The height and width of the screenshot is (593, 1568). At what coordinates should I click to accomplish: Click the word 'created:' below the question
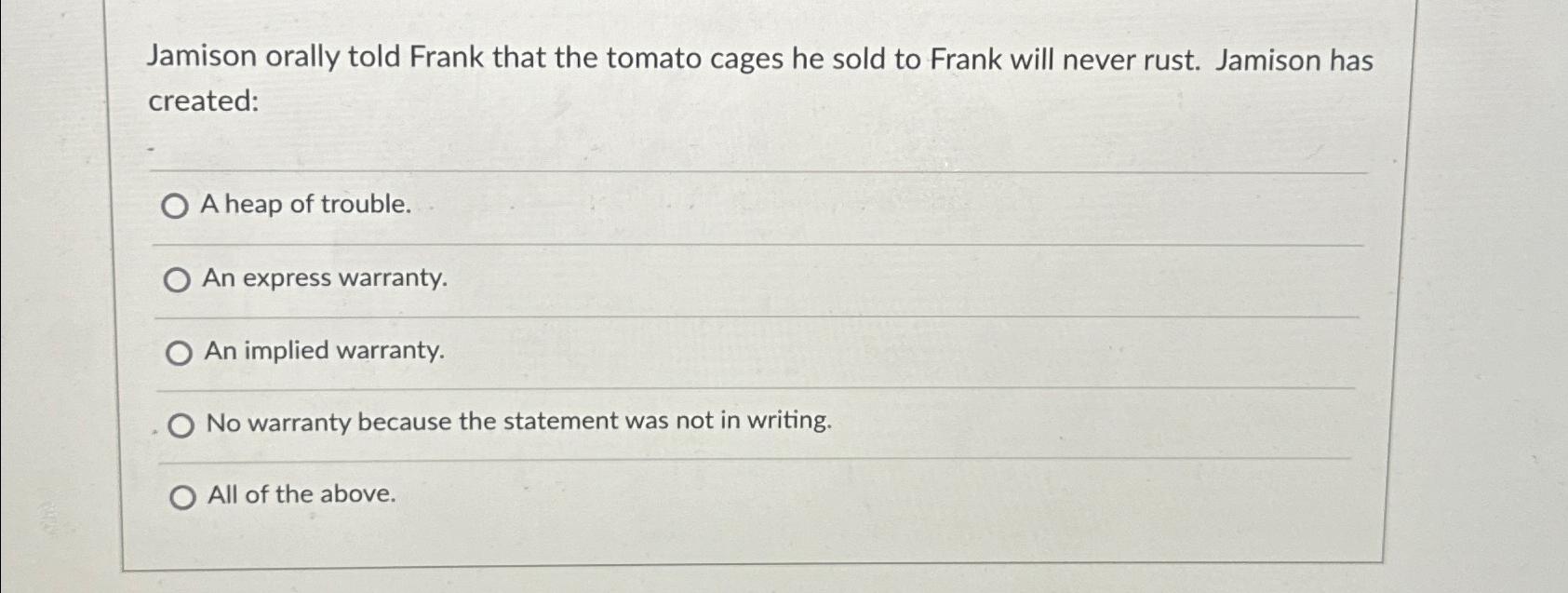pos(204,102)
